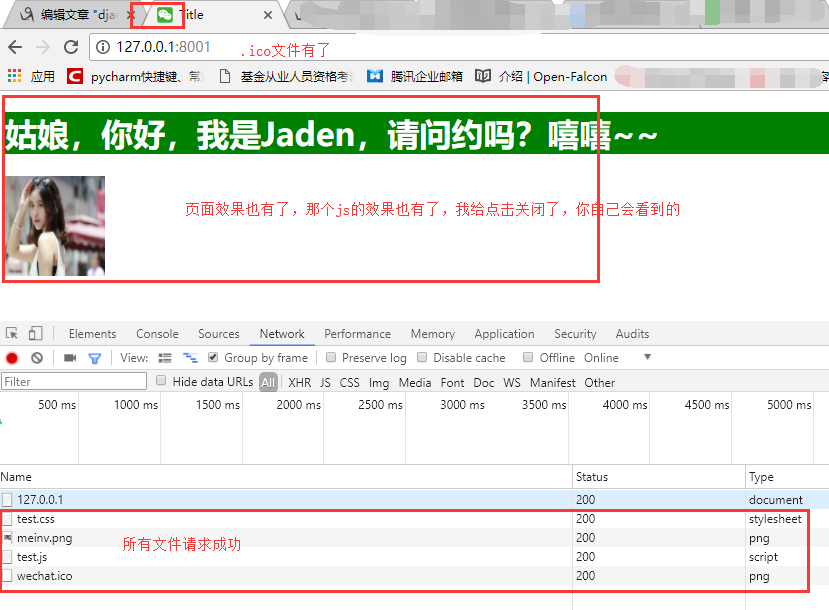Click the browser reload button

pyautogui.click(x=71, y=47)
